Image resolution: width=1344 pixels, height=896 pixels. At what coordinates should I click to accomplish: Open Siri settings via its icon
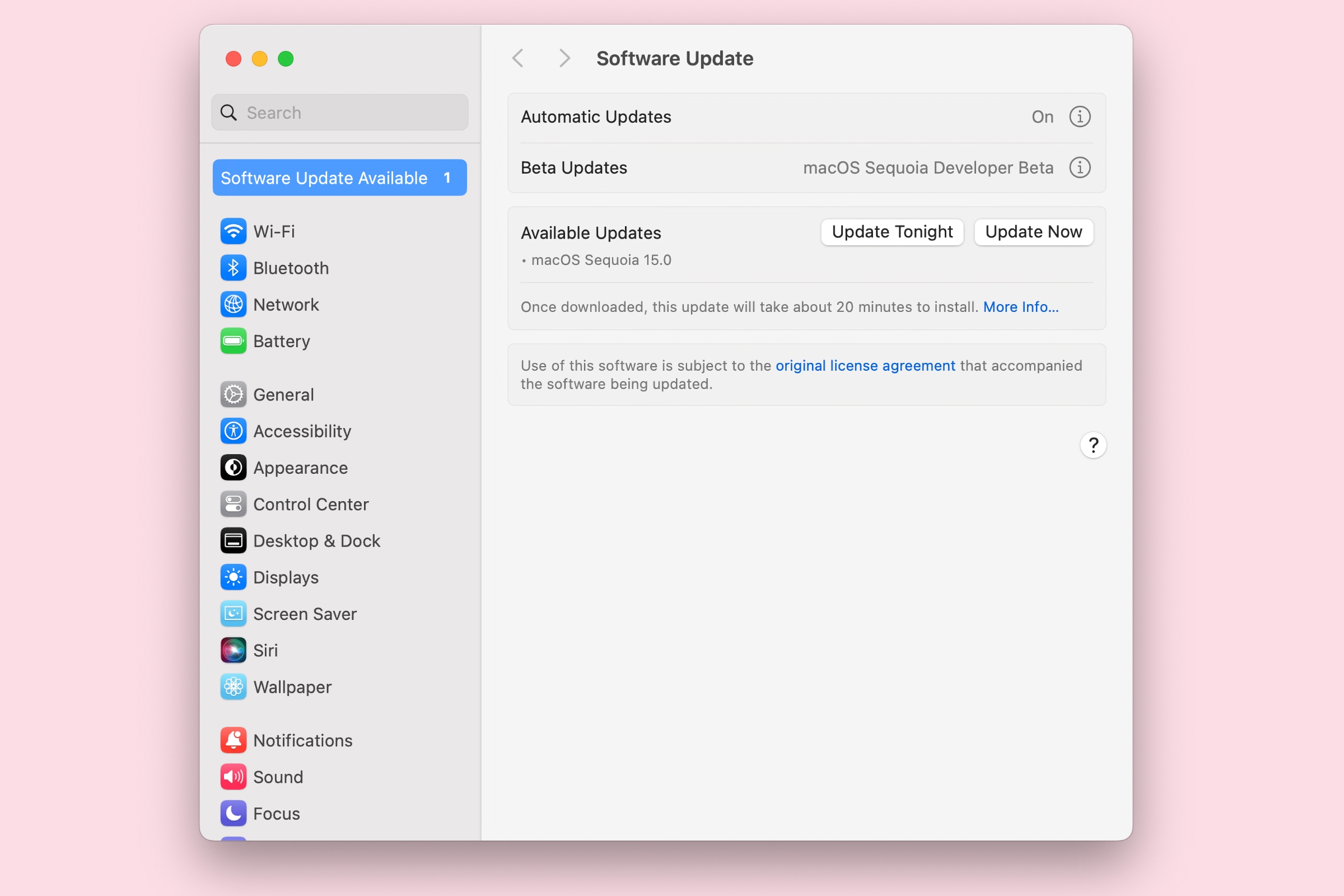click(x=233, y=650)
